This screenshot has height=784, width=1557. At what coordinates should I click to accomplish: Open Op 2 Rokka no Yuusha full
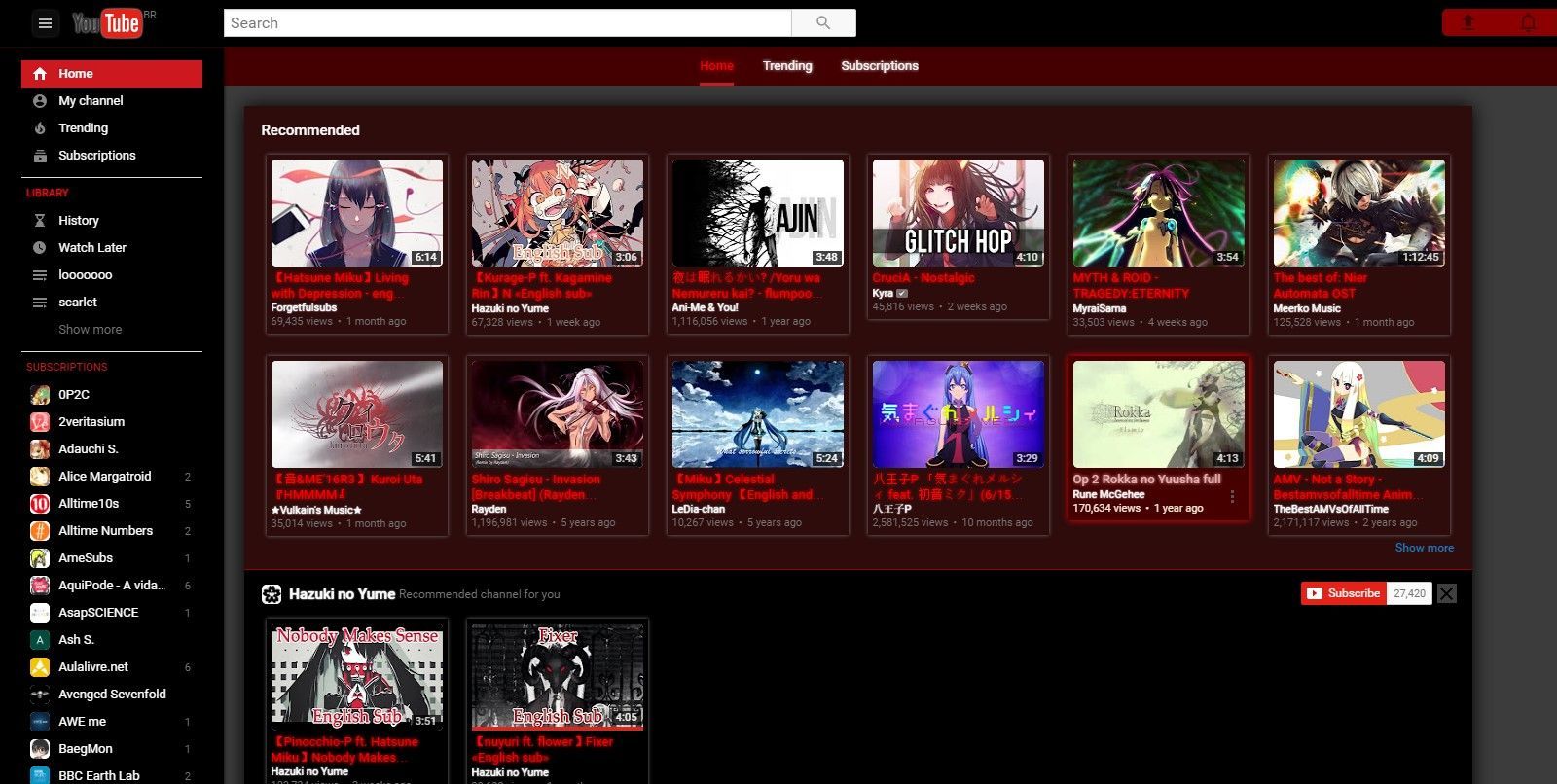(1146, 480)
